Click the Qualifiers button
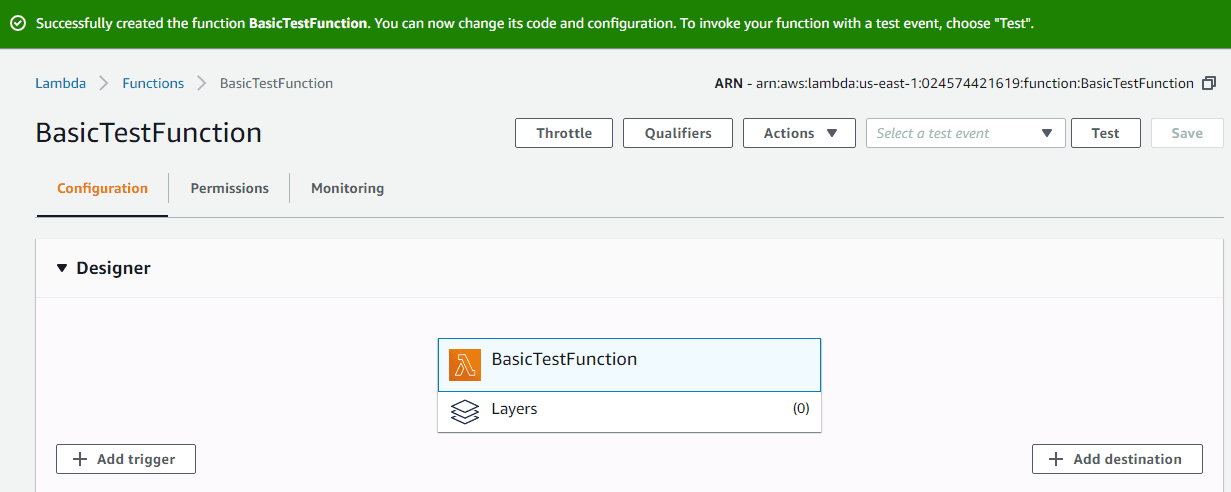The image size is (1231, 492). pyautogui.click(x=678, y=133)
